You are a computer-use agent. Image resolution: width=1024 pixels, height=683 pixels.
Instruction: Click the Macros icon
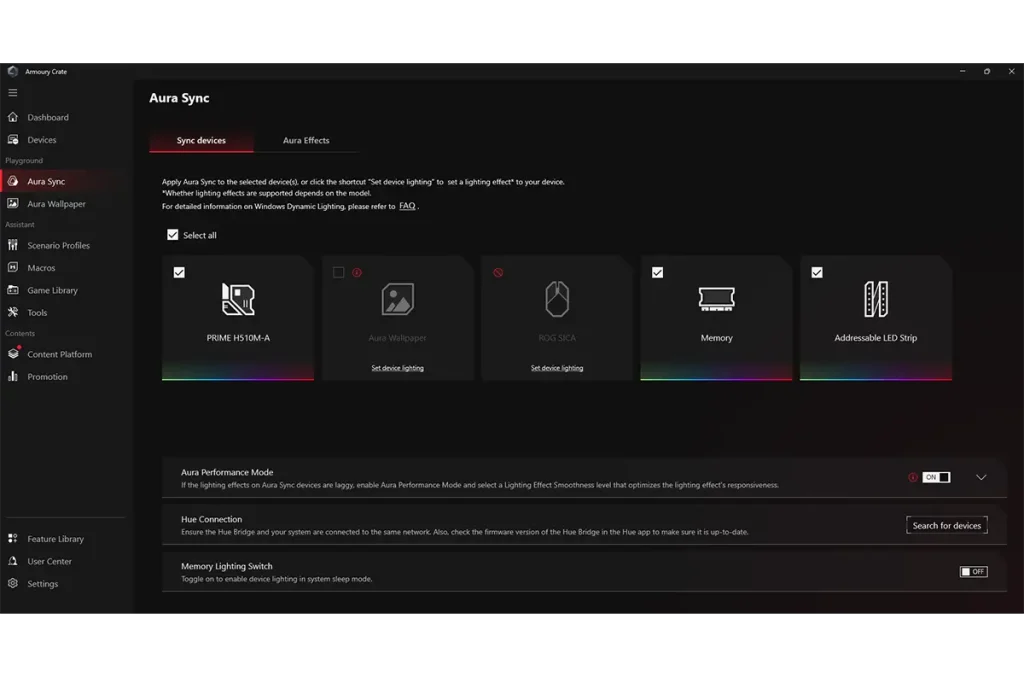point(13,267)
